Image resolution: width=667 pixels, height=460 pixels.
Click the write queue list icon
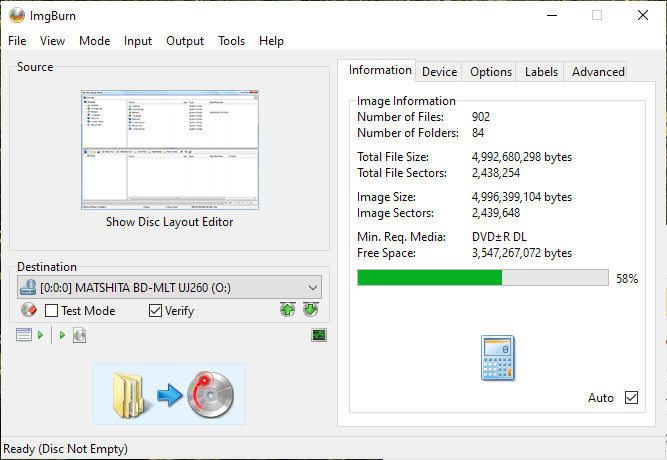[25, 335]
